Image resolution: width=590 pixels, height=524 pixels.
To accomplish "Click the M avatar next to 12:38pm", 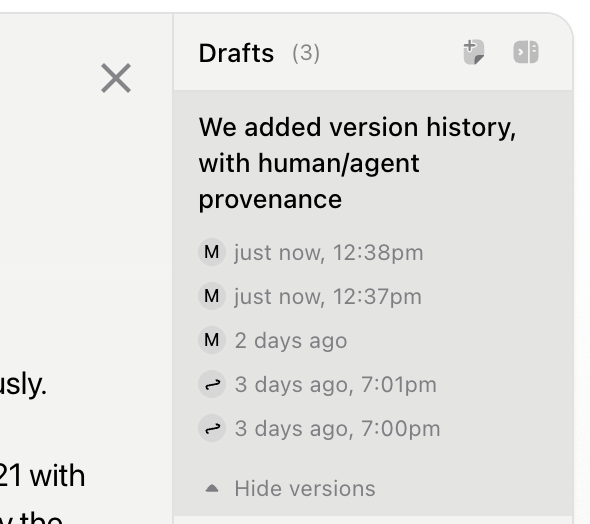I will (x=212, y=252).
